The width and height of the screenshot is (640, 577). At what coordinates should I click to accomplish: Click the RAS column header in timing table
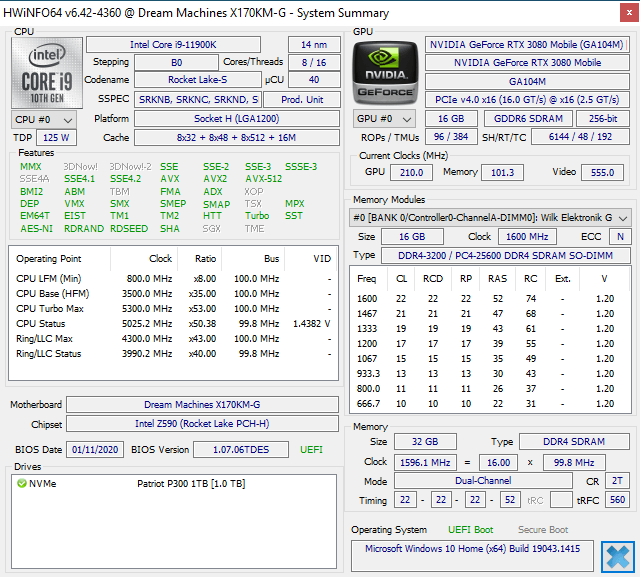point(497,279)
